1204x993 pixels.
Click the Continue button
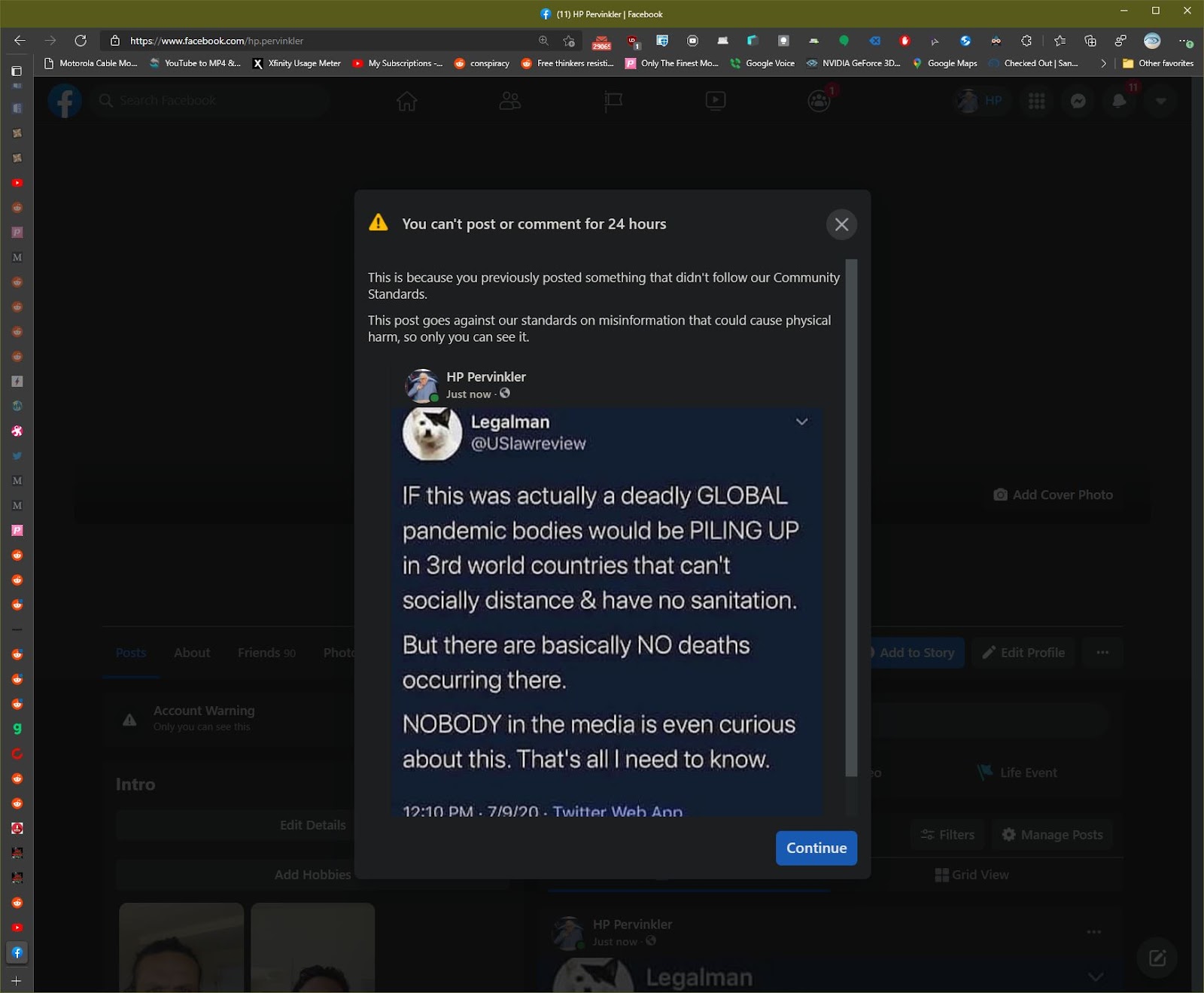(816, 848)
